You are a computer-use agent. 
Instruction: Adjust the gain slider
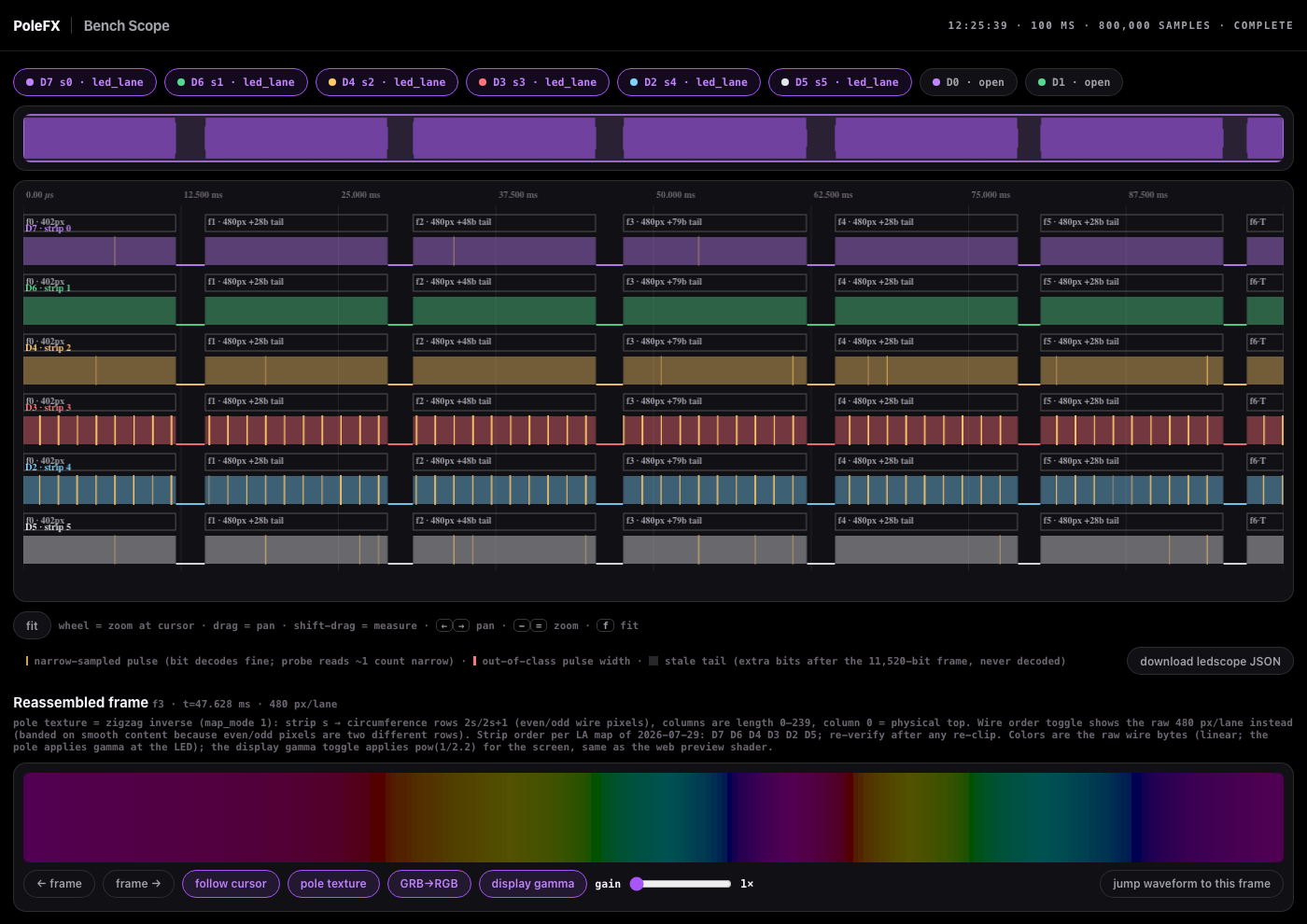[681, 884]
